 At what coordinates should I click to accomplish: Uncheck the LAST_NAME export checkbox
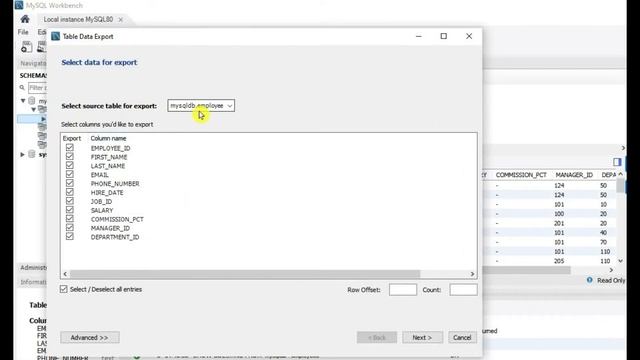[70, 166]
